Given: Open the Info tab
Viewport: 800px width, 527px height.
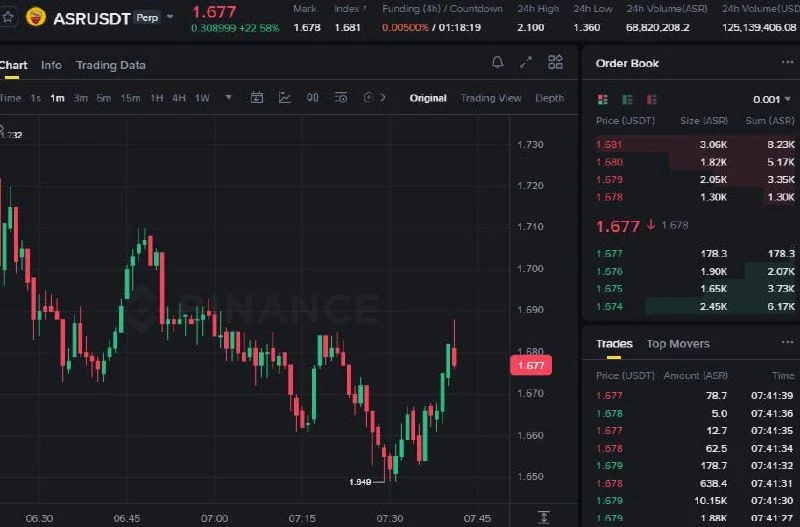Looking at the screenshot, I should 52,65.
